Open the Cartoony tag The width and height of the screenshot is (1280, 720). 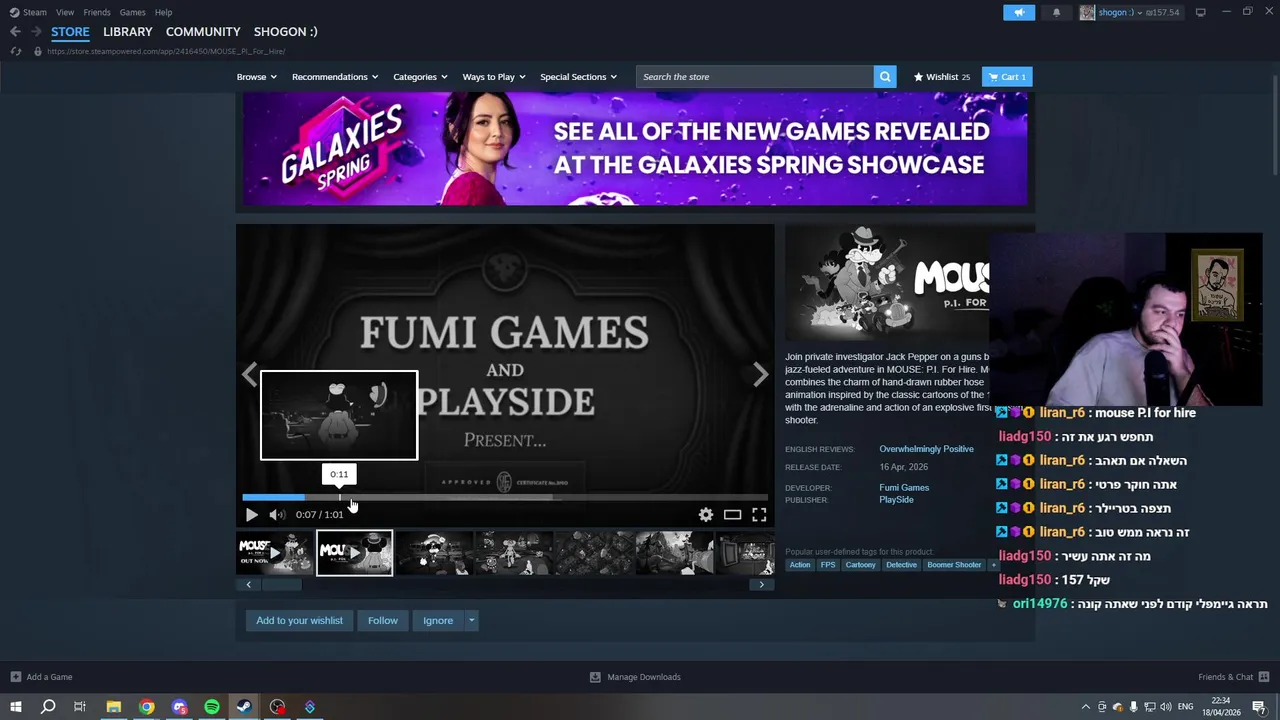pyautogui.click(x=860, y=565)
